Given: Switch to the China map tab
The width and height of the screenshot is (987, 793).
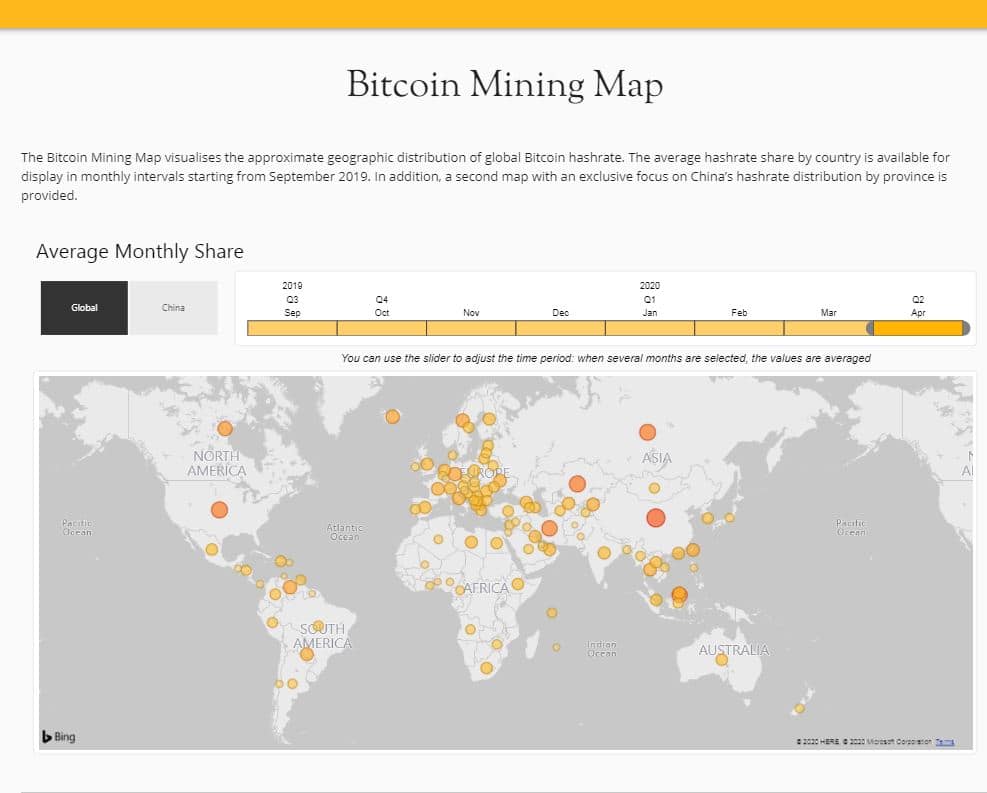Looking at the screenshot, I should [173, 308].
